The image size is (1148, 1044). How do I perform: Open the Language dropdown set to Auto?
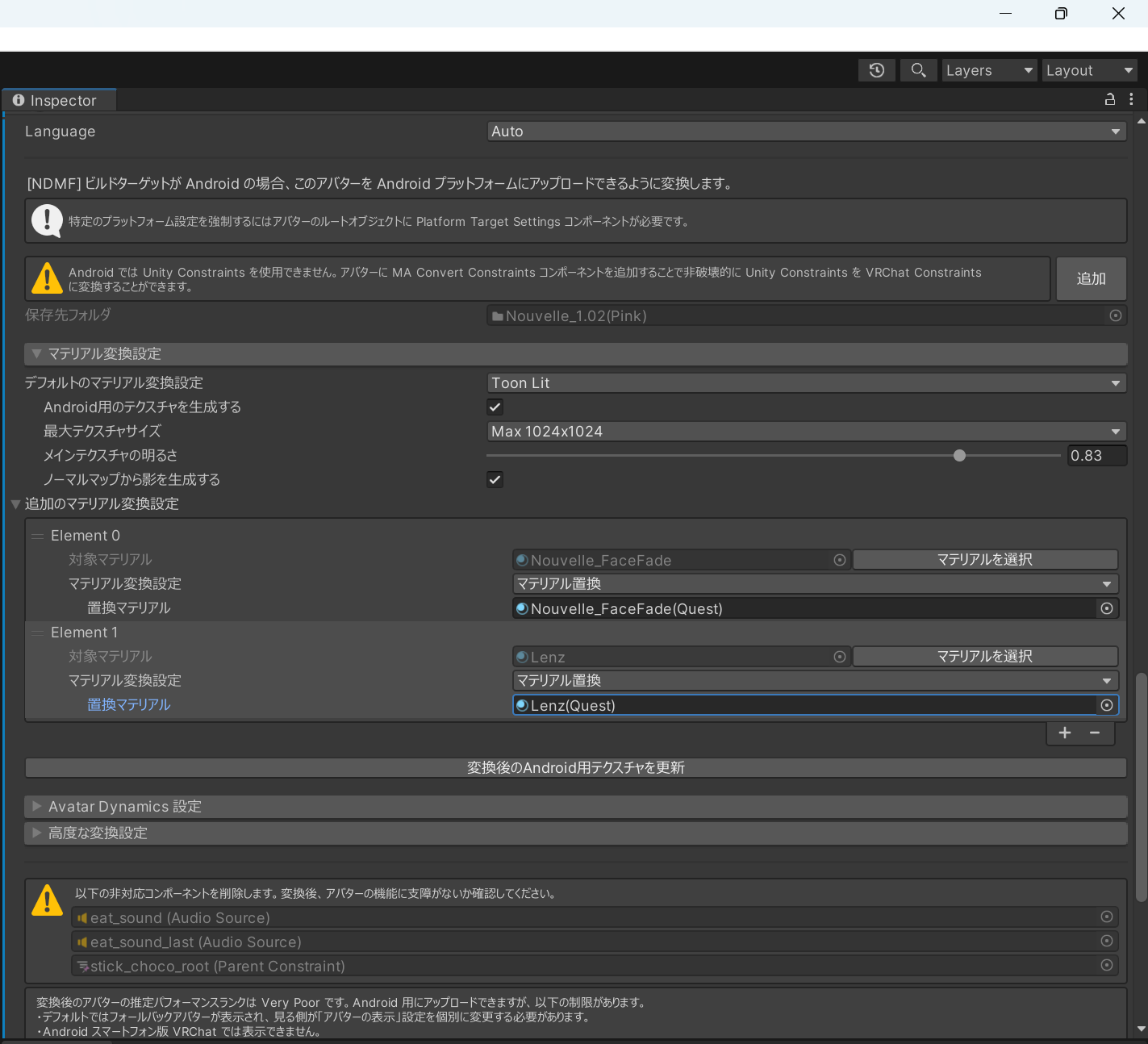[806, 132]
